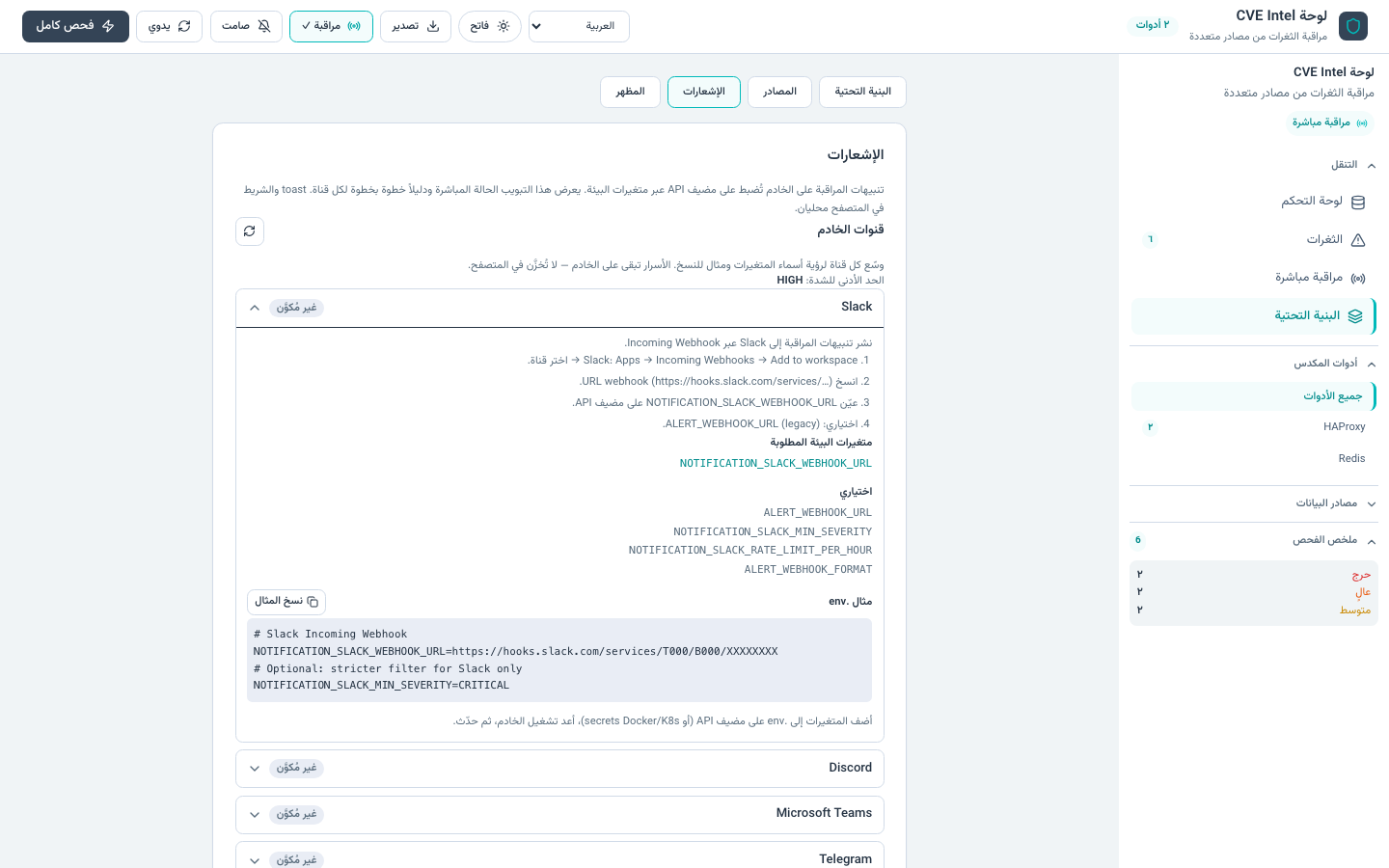Click the مراقبة مباشرة live badge in sidebar

coord(1330,122)
